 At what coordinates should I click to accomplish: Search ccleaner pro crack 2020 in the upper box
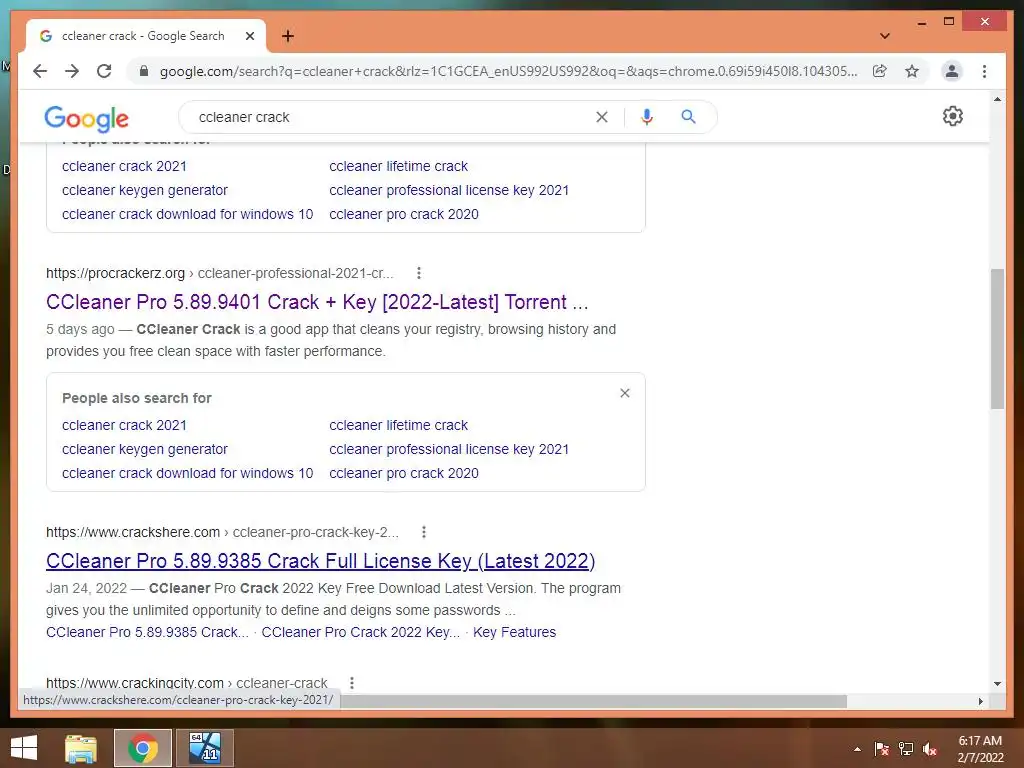(x=404, y=214)
